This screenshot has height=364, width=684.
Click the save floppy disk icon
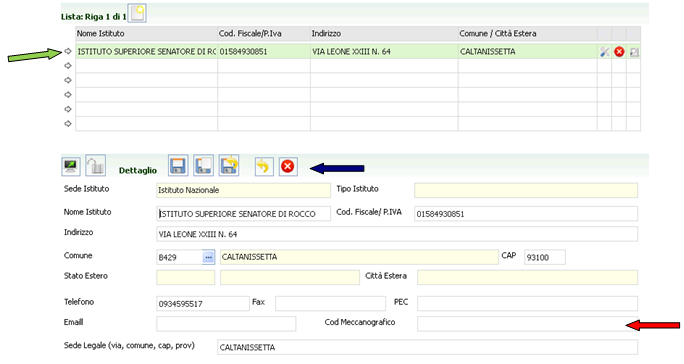click(178, 166)
